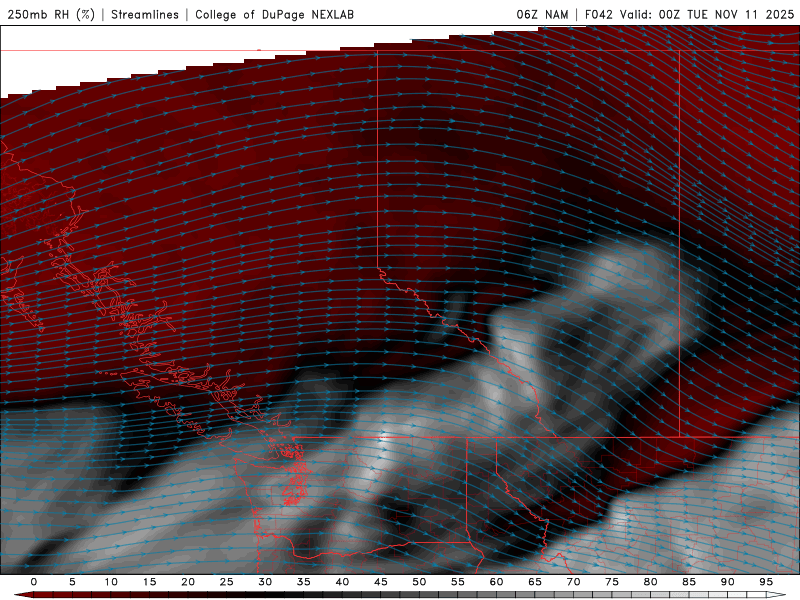The image size is (800, 600).
Task: Click the '80' colorbar scale label
Action: [x=650, y=582]
